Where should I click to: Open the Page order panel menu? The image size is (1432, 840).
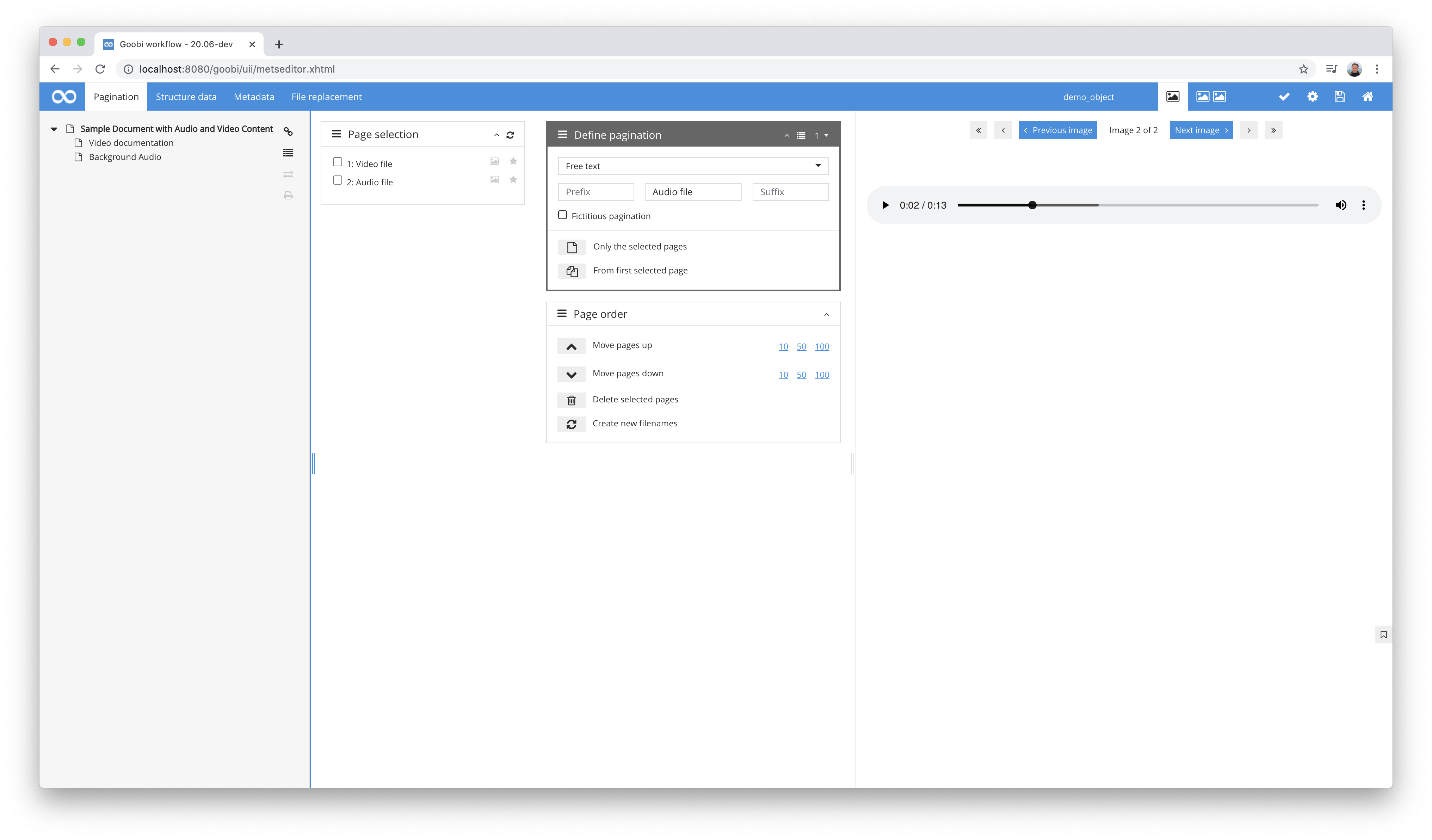[x=561, y=314]
